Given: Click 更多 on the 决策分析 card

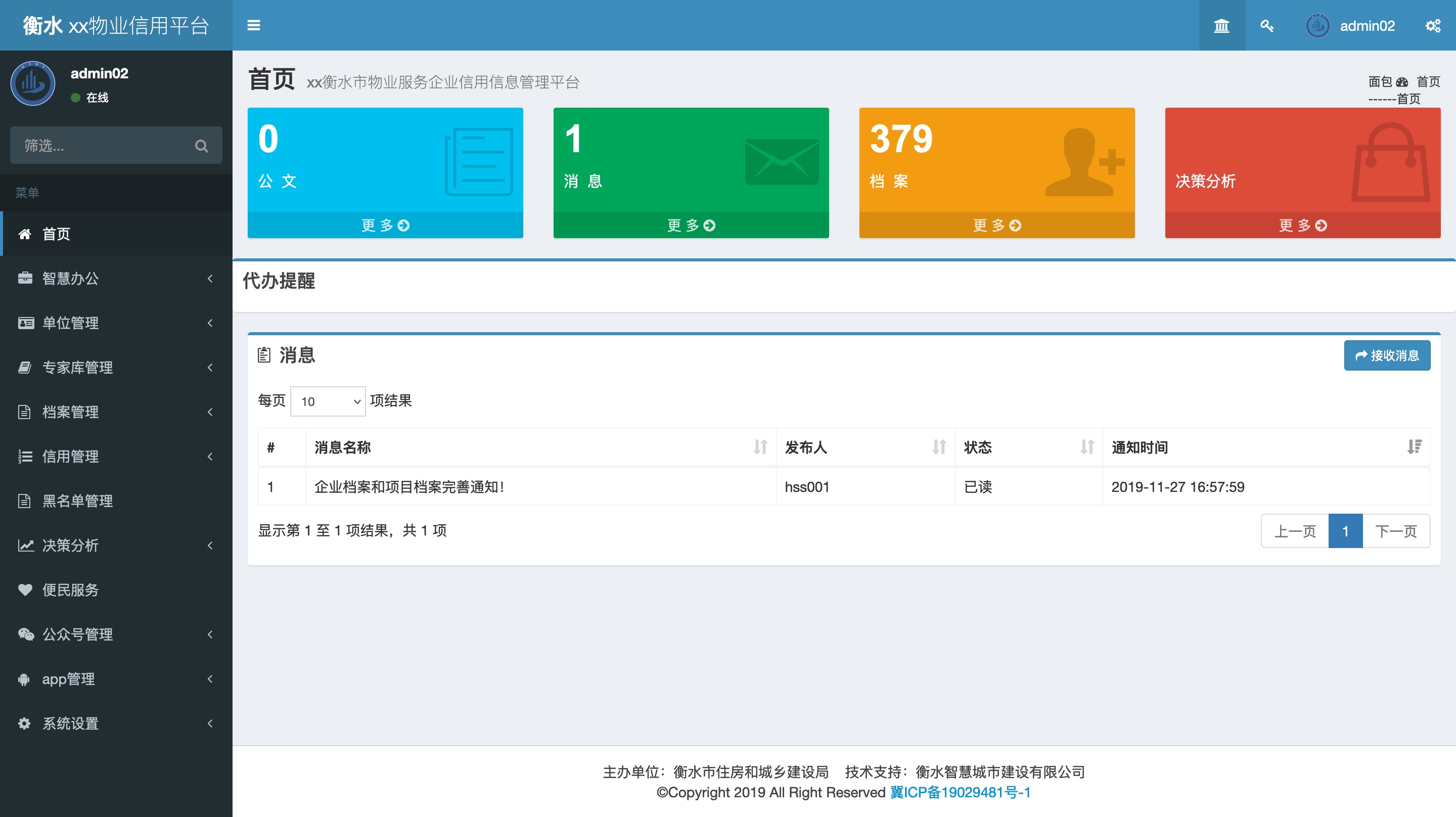Looking at the screenshot, I should [x=1303, y=225].
